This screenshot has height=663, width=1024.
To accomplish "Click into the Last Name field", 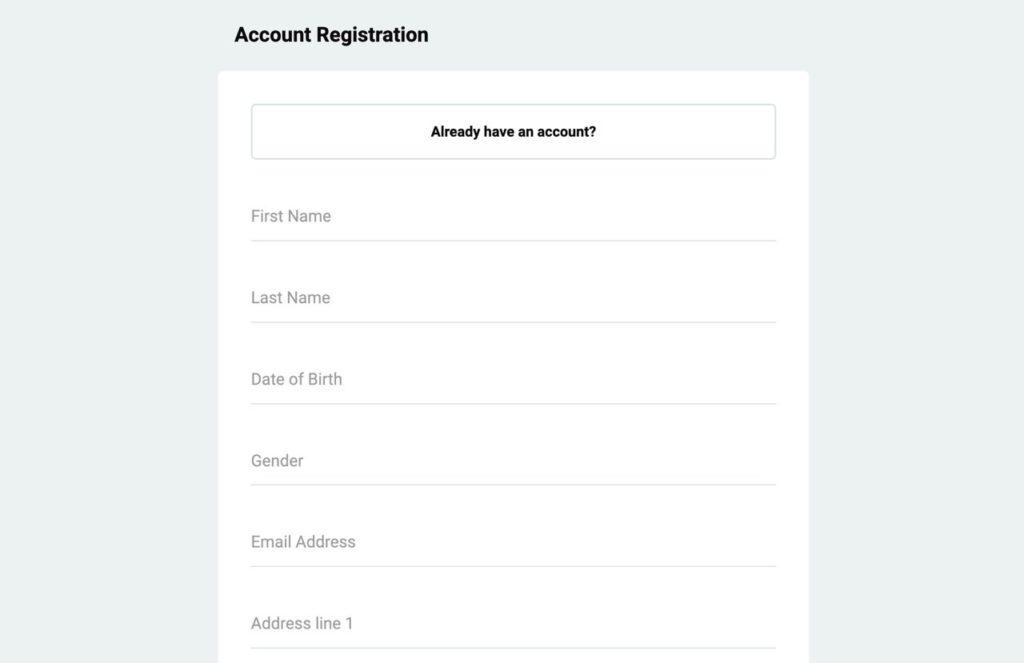I will tap(513, 298).
